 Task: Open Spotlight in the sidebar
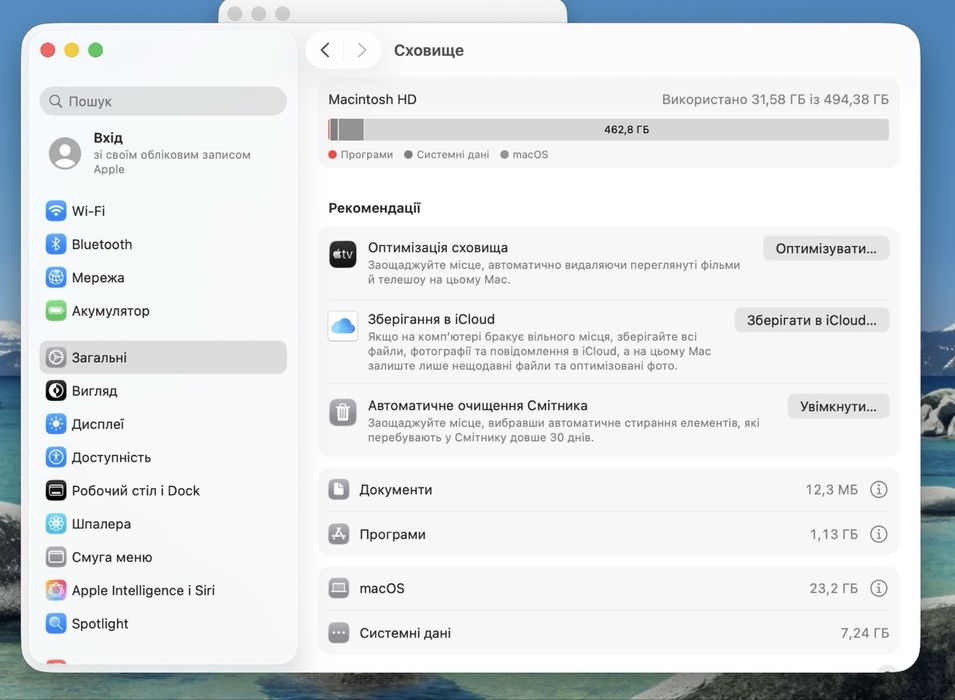pyautogui.click(x=163, y=623)
